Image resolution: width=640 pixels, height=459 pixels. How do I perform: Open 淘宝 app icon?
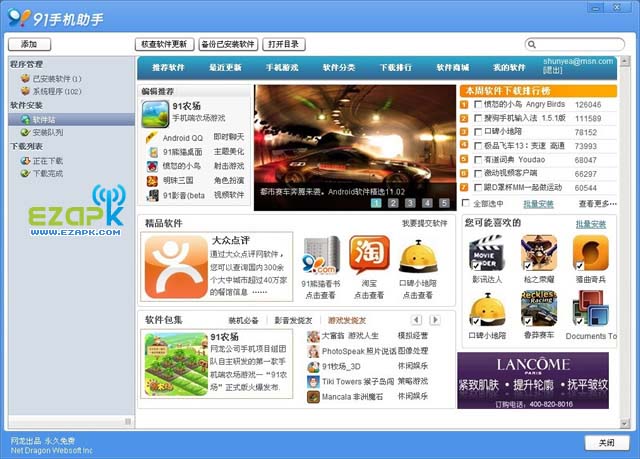pyautogui.click(x=369, y=255)
